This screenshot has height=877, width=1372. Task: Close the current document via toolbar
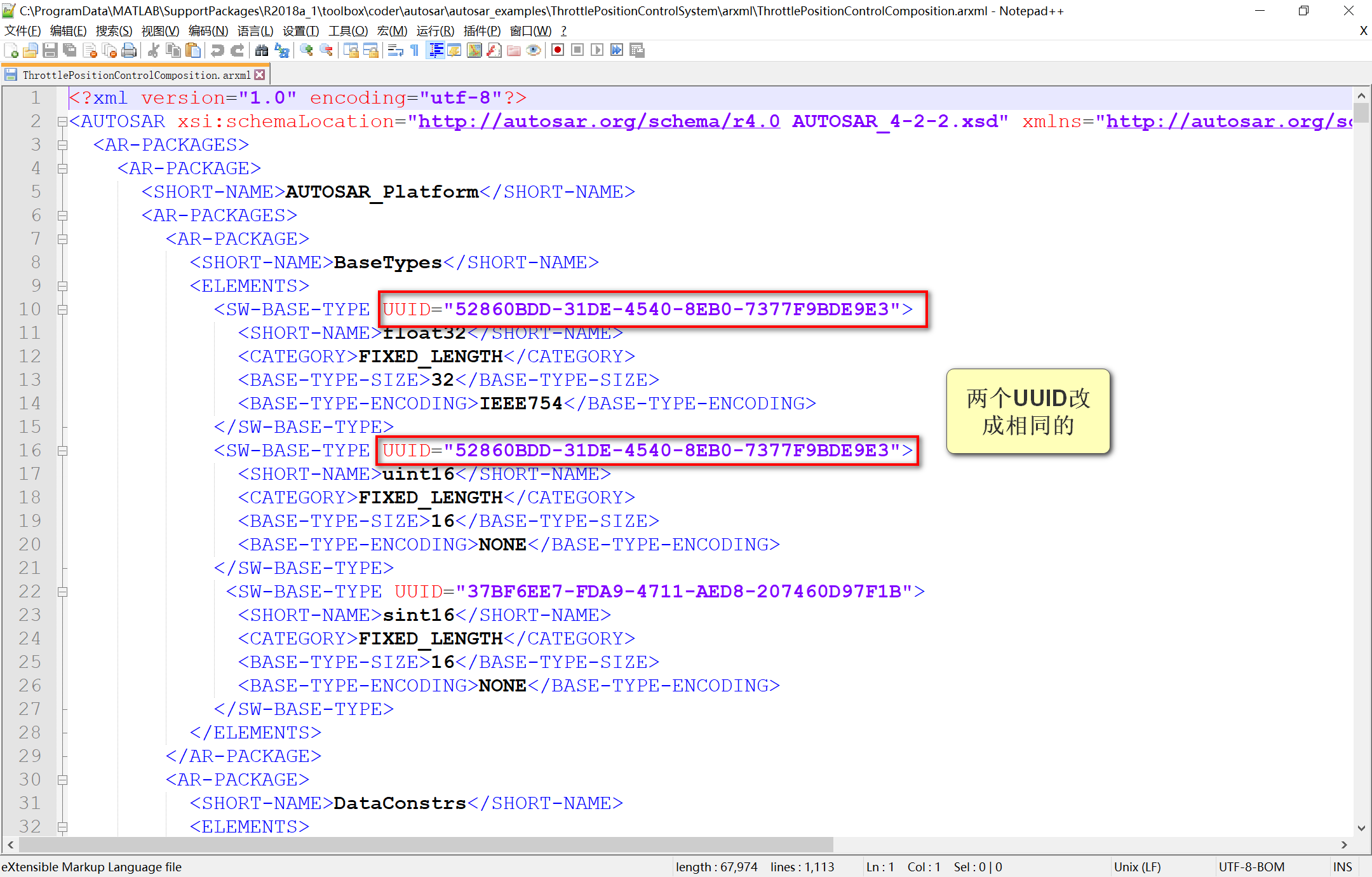(90, 50)
